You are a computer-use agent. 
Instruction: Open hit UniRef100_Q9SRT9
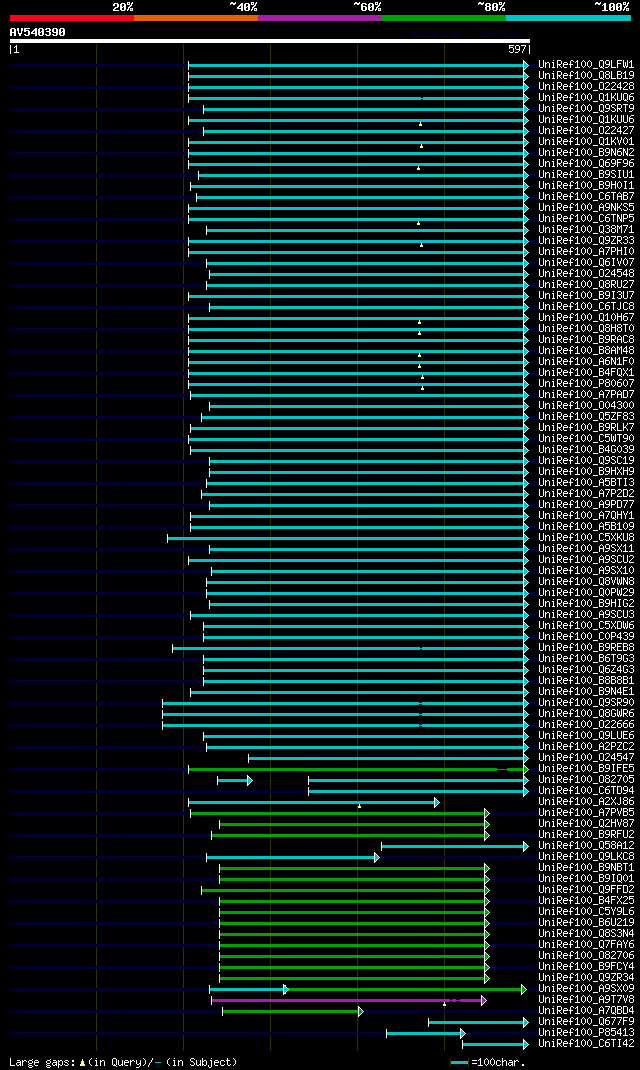click(586, 109)
